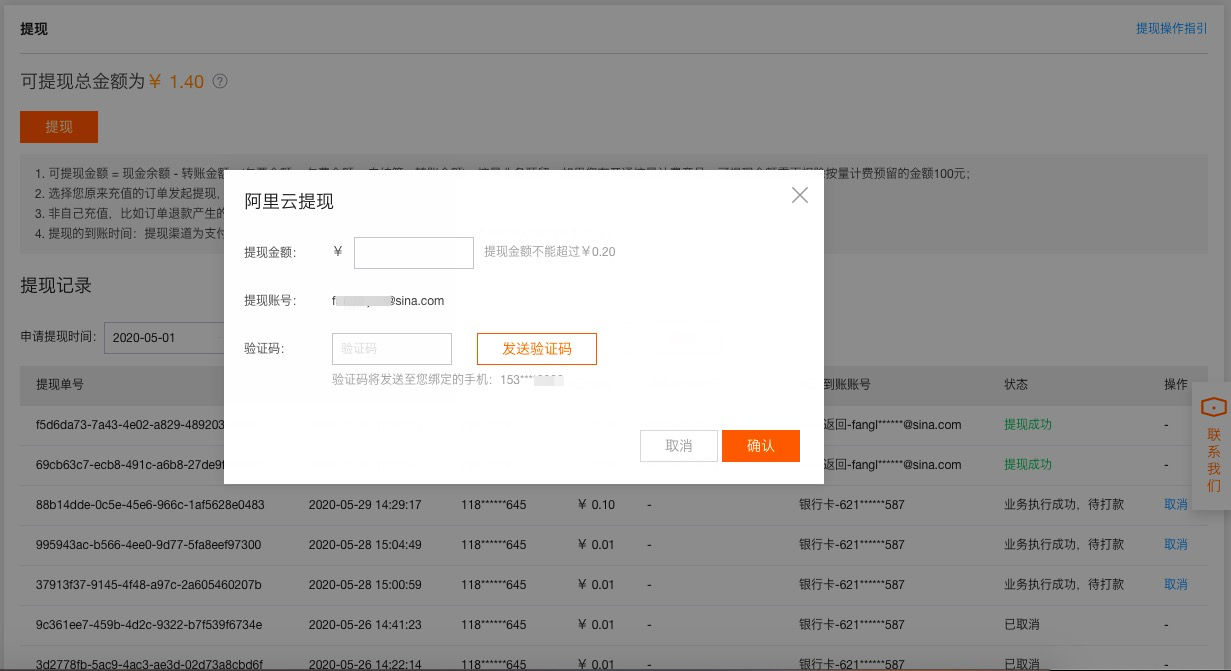This screenshot has height=671, width=1231.
Task: Click the orange 提现 withdraw button
Action: coord(58,127)
